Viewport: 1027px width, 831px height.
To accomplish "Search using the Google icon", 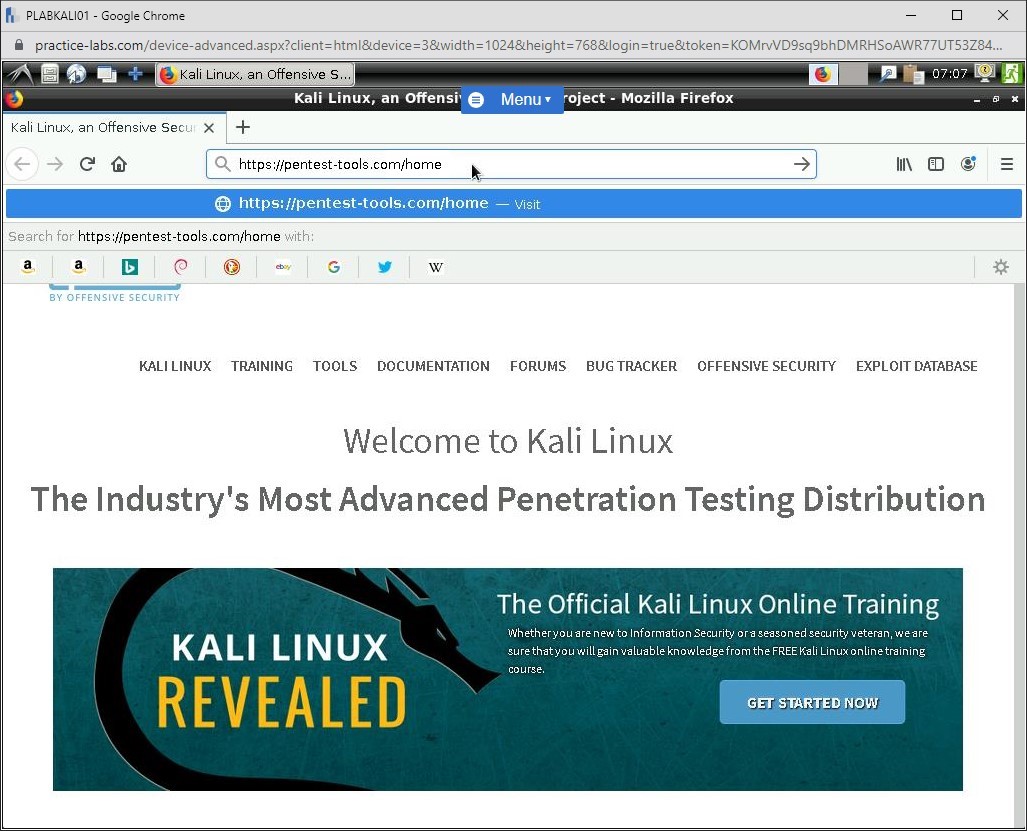I will tap(333, 267).
